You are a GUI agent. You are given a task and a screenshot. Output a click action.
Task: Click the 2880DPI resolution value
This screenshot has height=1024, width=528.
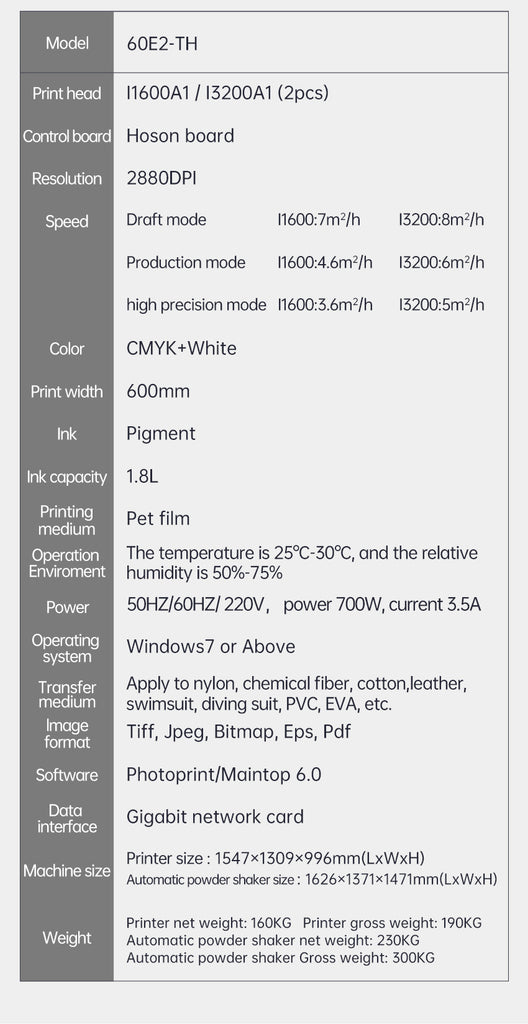(161, 178)
